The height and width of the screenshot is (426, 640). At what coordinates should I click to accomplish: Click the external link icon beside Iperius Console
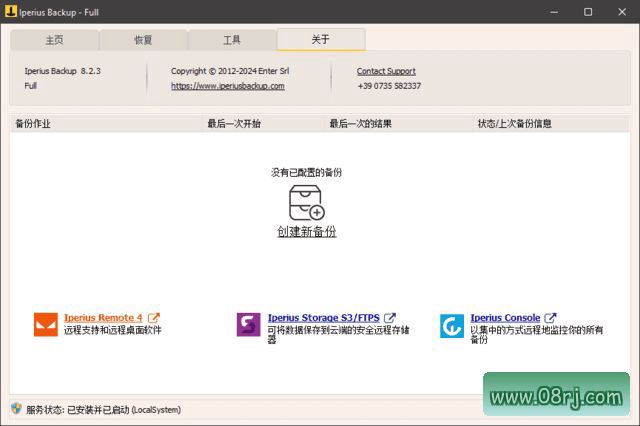coord(551,317)
